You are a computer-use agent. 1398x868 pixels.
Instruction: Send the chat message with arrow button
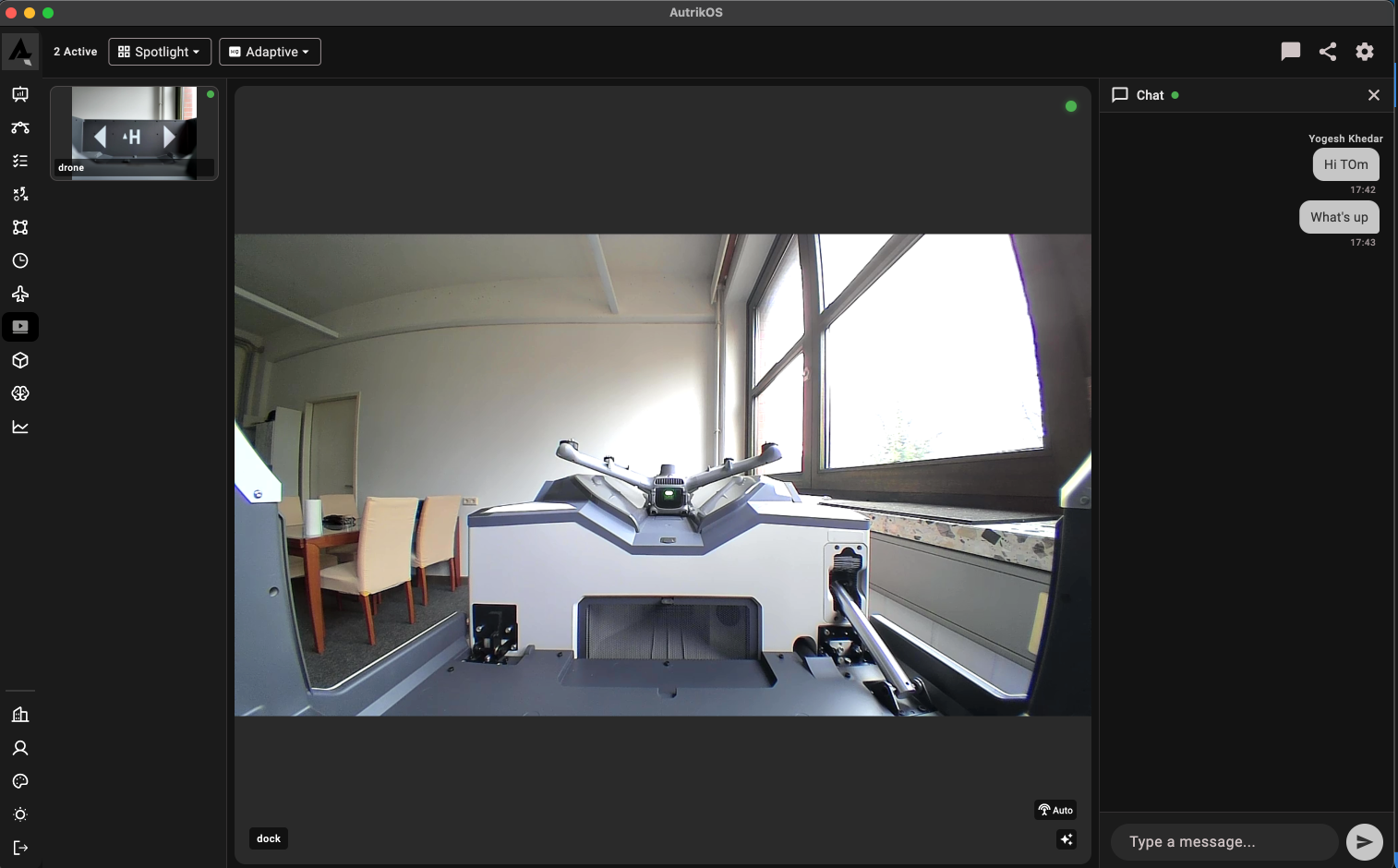[x=1364, y=841]
